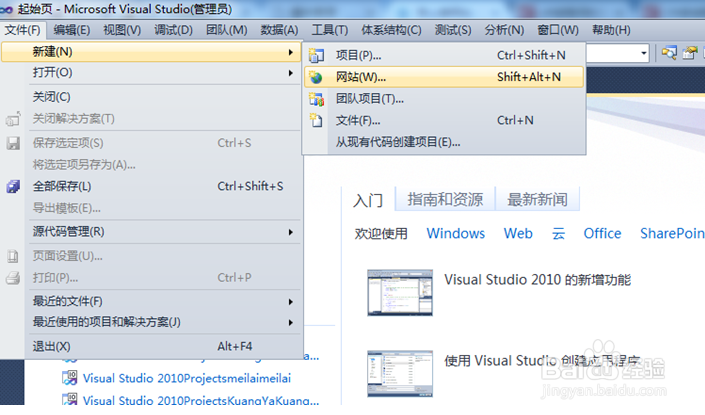705x415 pixels.
Task: Switch to the 指南和资源 tab
Action: 445,199
